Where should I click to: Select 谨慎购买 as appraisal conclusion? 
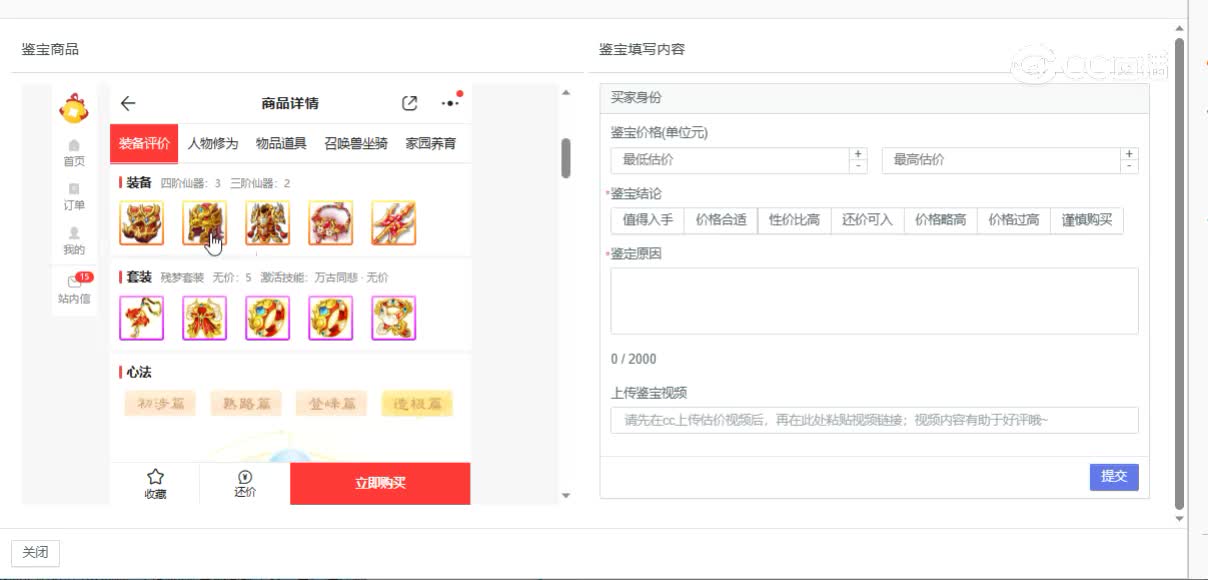click(x=1087, y=220)
